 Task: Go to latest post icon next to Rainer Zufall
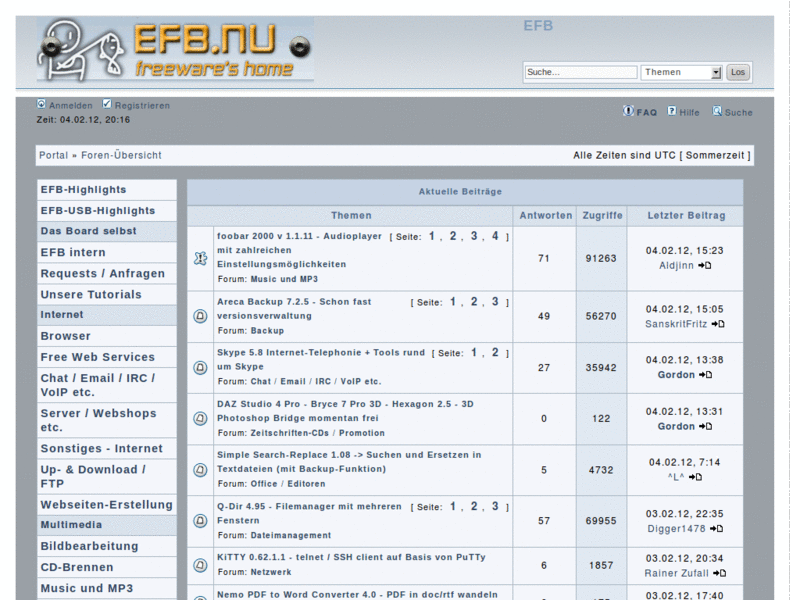[719, 573]
